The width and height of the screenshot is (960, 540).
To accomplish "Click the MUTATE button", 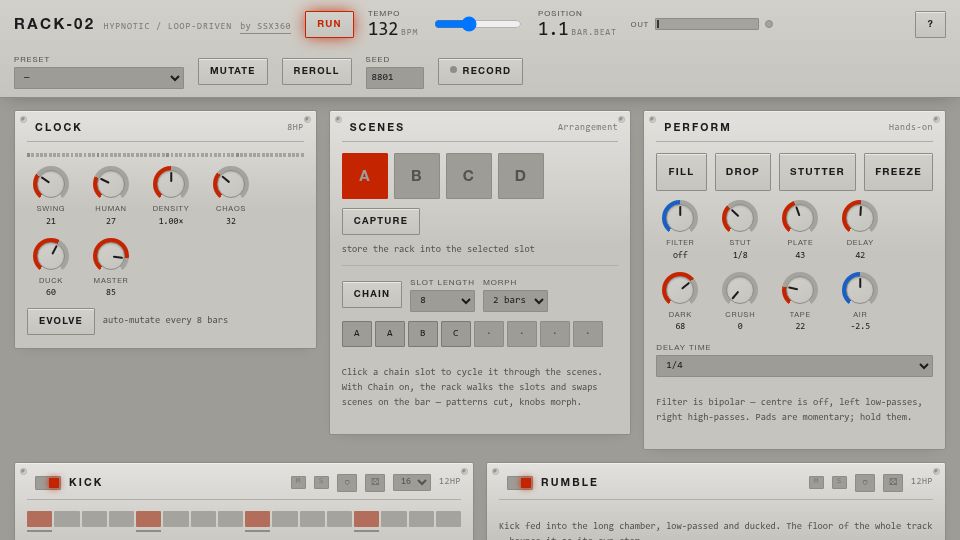I will pyautogui.click(x=233, y=71).
